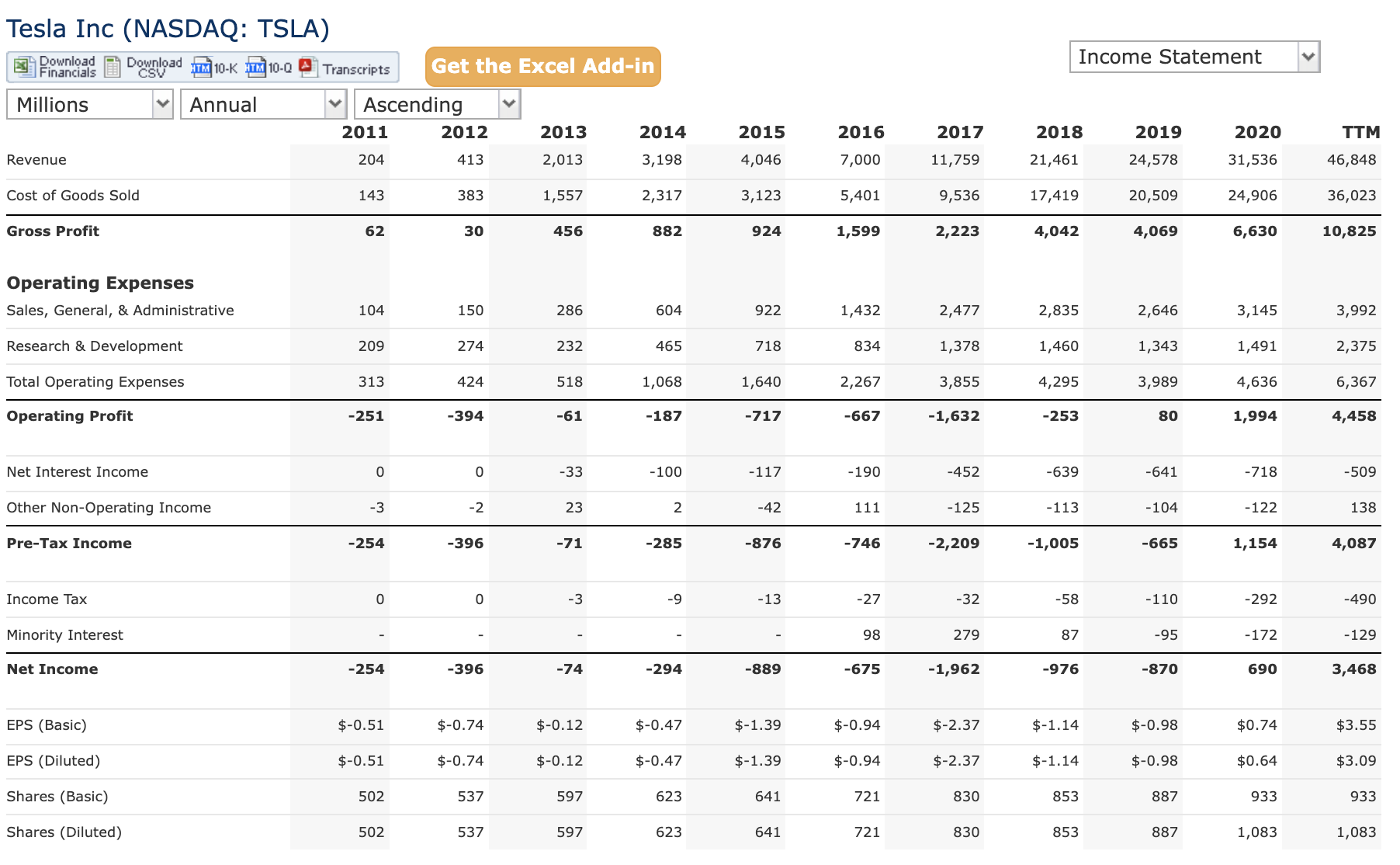Click the Income Tax row label

(47, 599)
